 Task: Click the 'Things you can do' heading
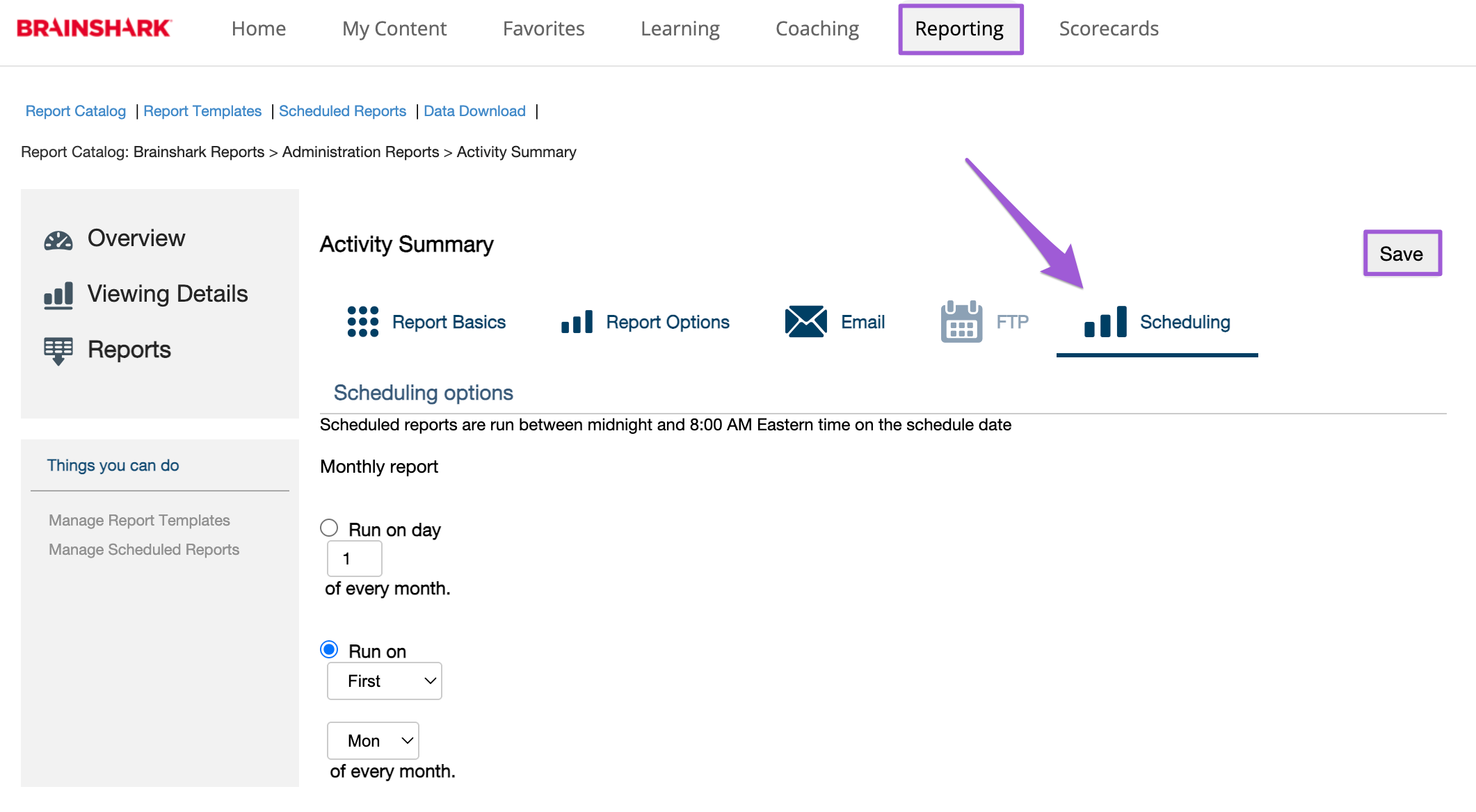(113, 466)
